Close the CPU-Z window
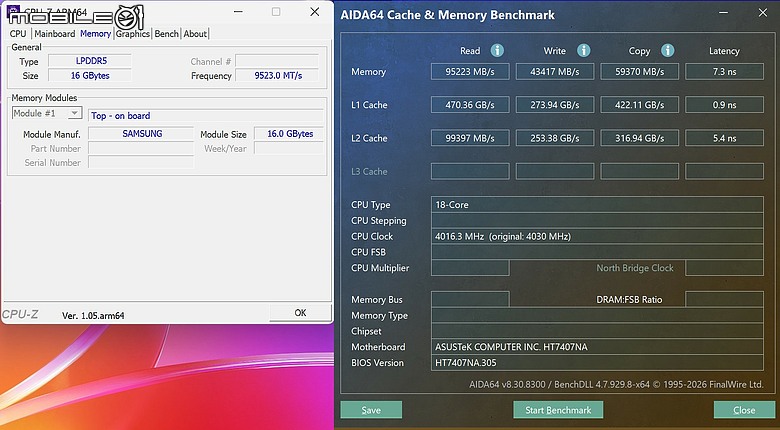 click(314, 12)
